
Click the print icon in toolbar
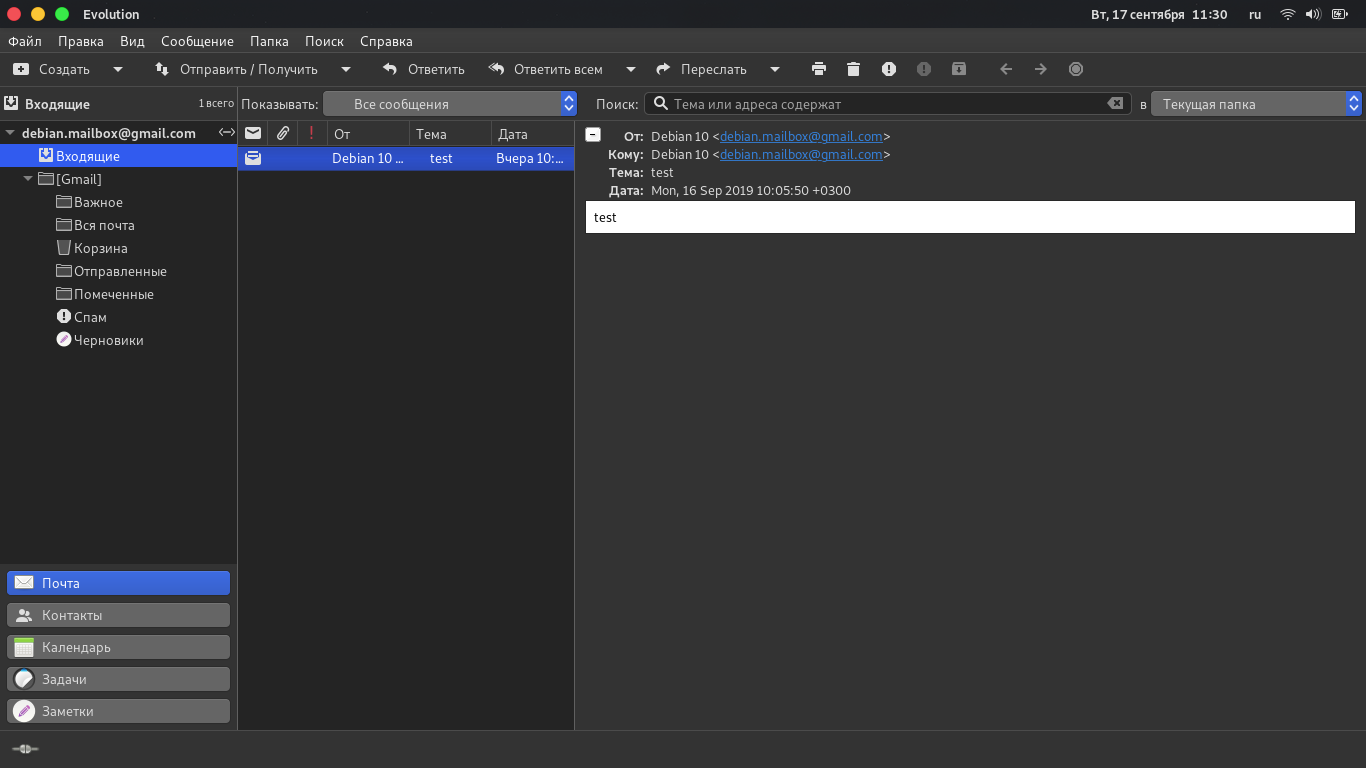pyautogui.click(x=819, y=69)
